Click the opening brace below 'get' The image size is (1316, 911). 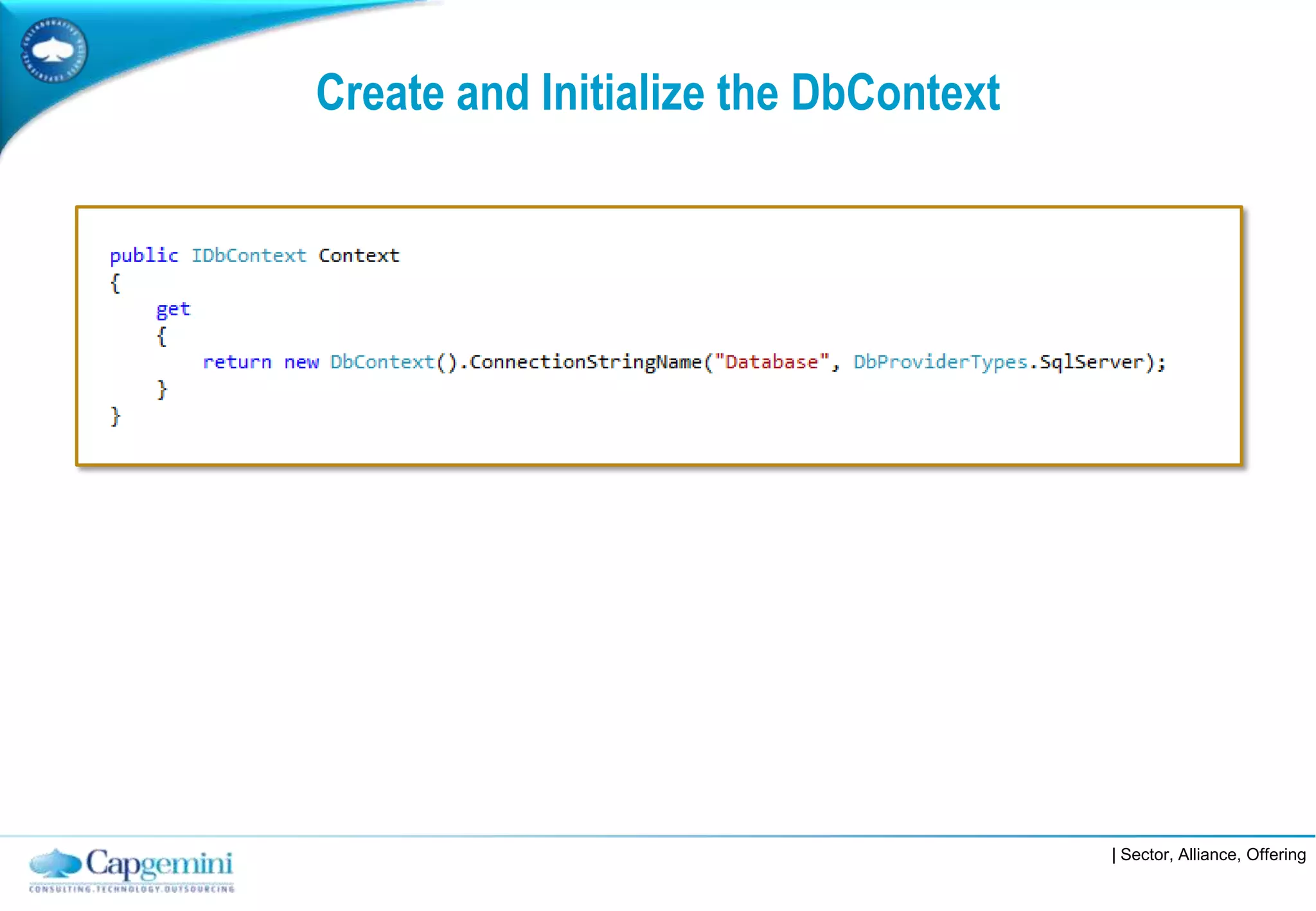[x=162, y=336]
